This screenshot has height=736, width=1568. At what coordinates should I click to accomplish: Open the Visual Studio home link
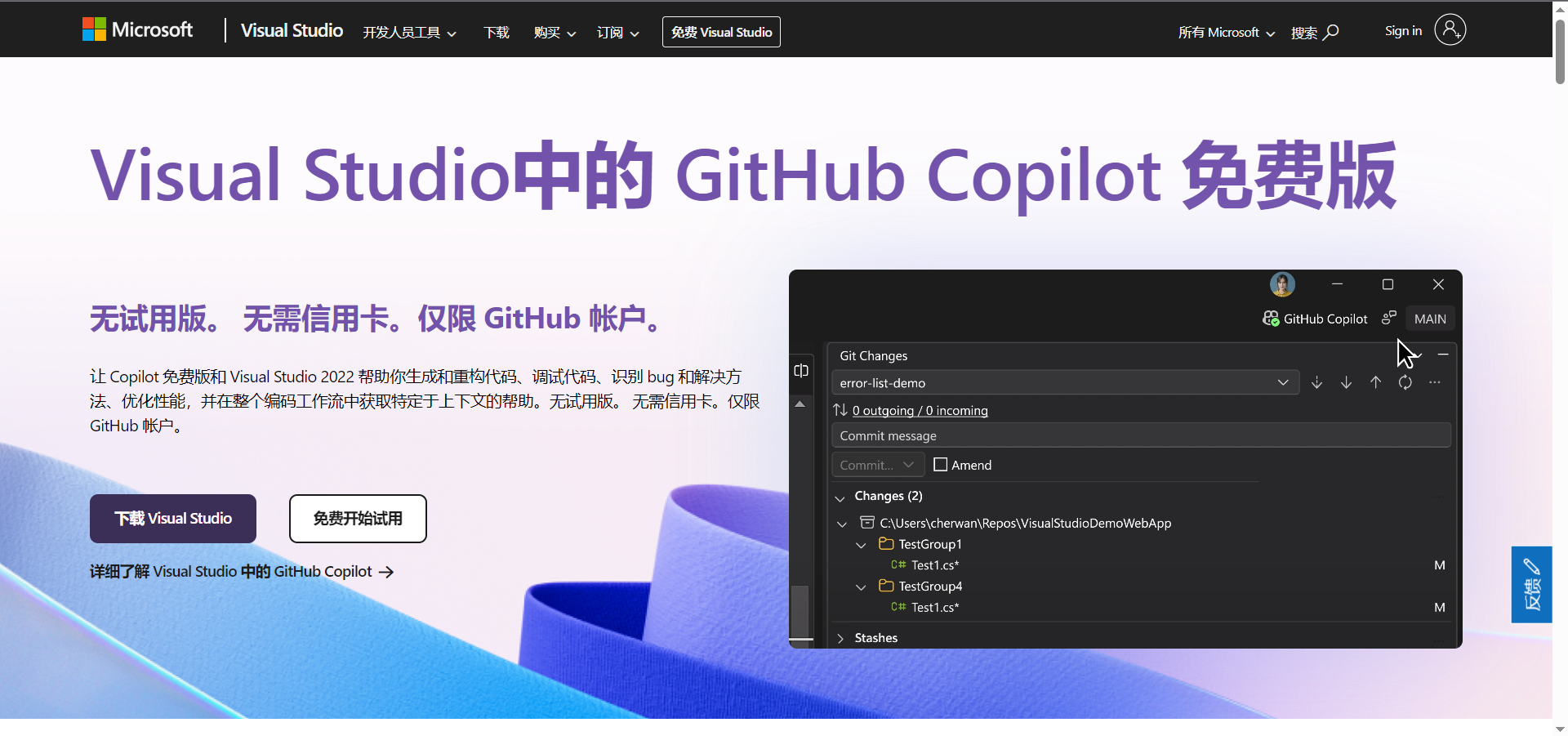[292, 30]
